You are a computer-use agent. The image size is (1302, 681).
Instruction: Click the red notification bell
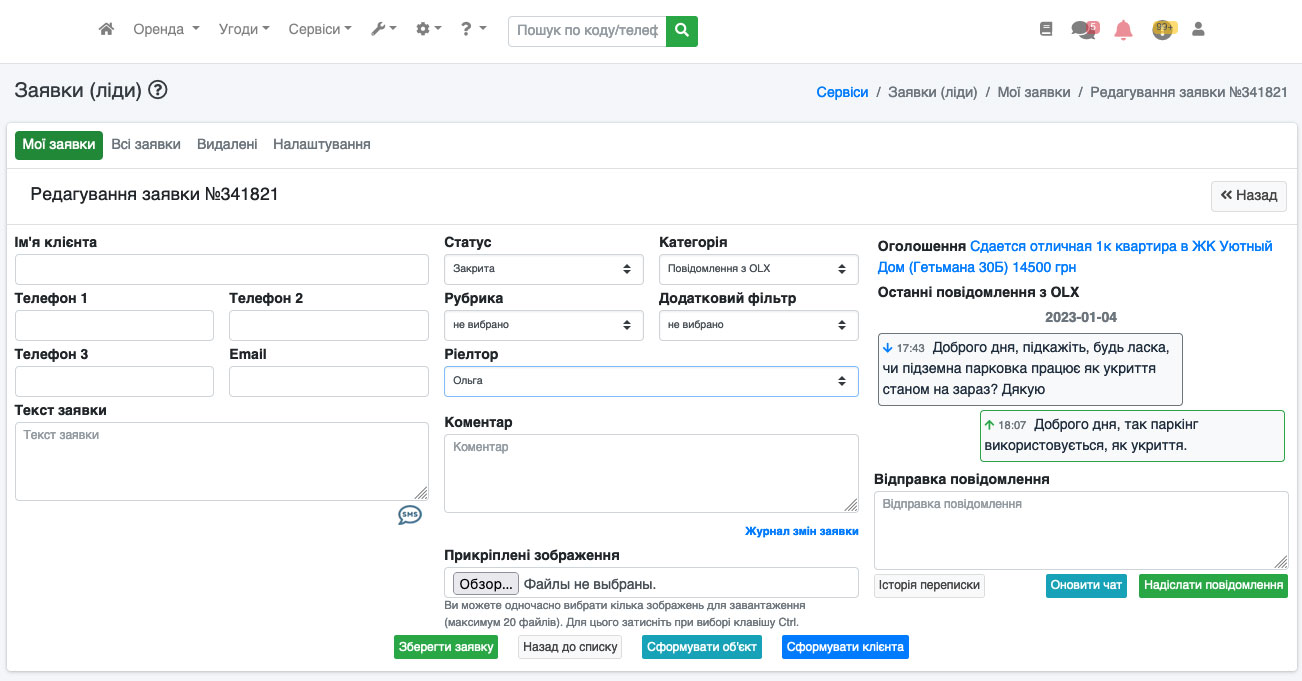pos(1123,30)
